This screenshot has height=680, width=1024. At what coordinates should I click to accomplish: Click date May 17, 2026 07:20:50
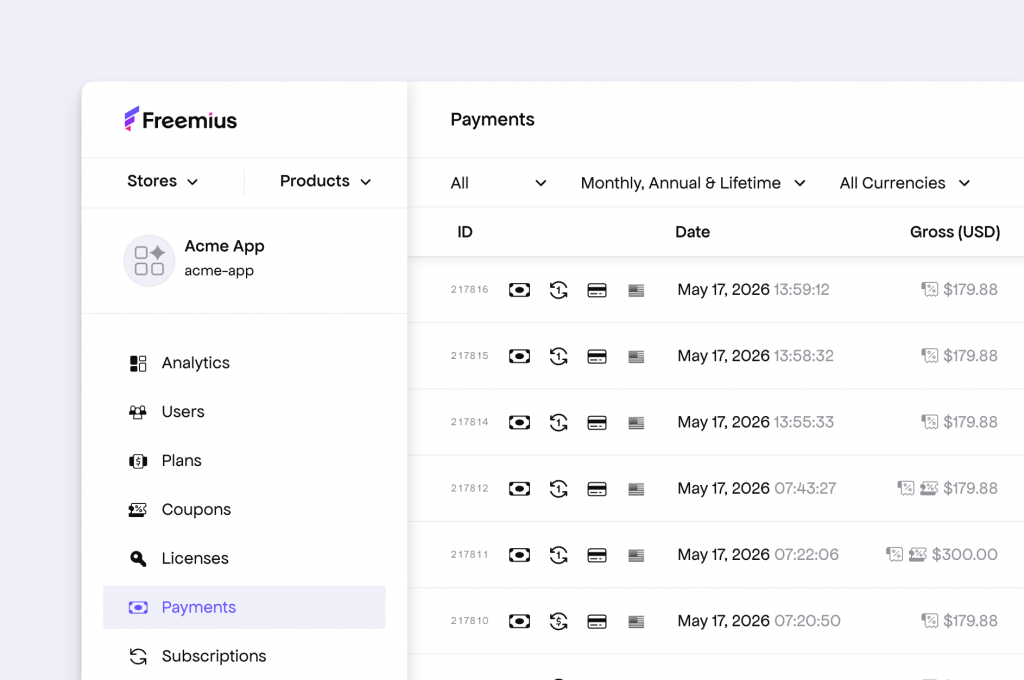758,621
